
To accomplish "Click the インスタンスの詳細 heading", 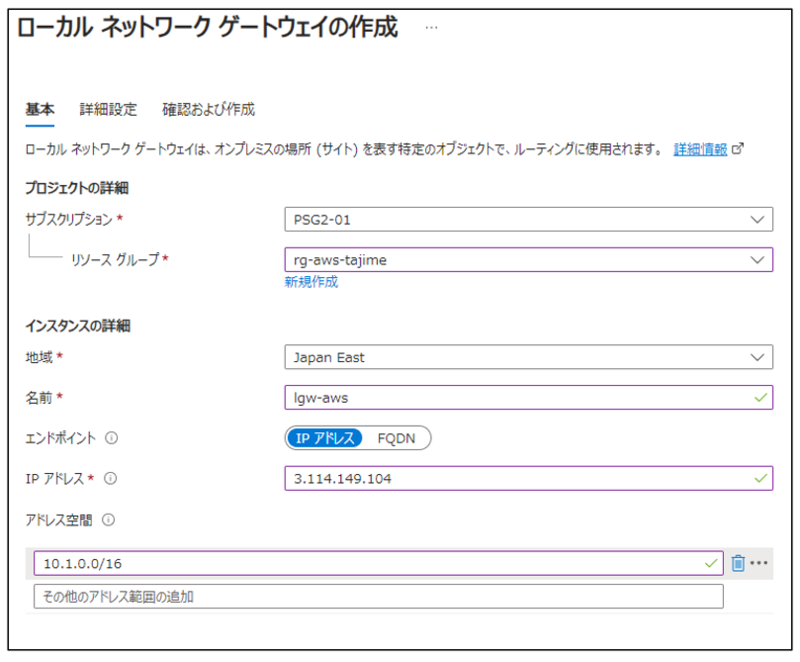I will coord(78,325).
